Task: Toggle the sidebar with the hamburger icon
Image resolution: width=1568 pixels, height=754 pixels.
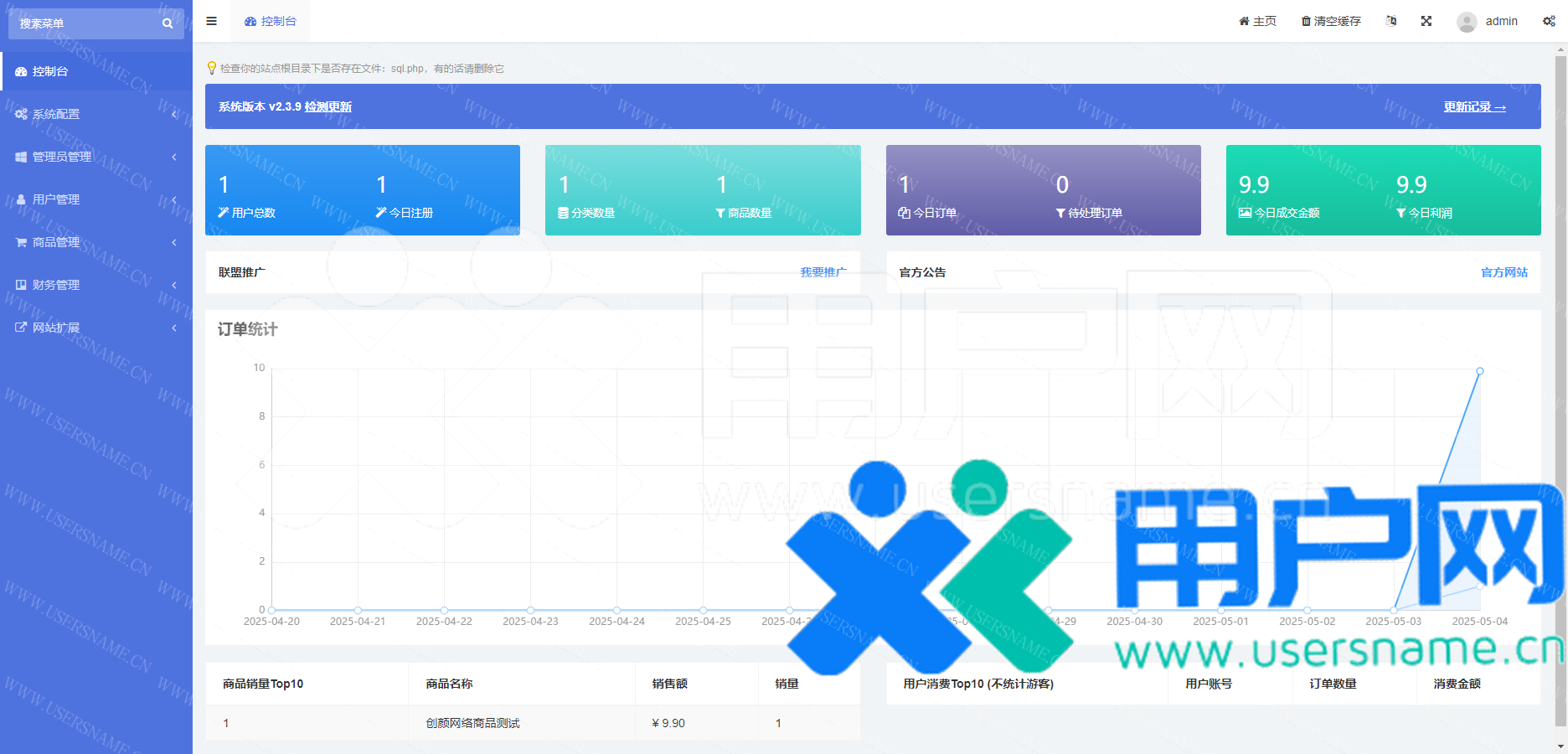Action: point(211,21)
